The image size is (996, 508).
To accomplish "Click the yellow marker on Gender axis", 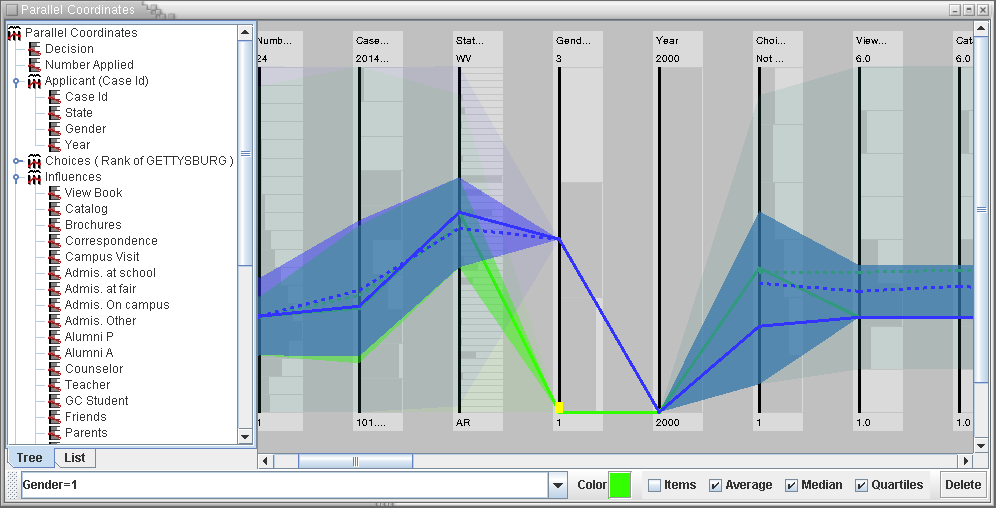I will [559, 407].
